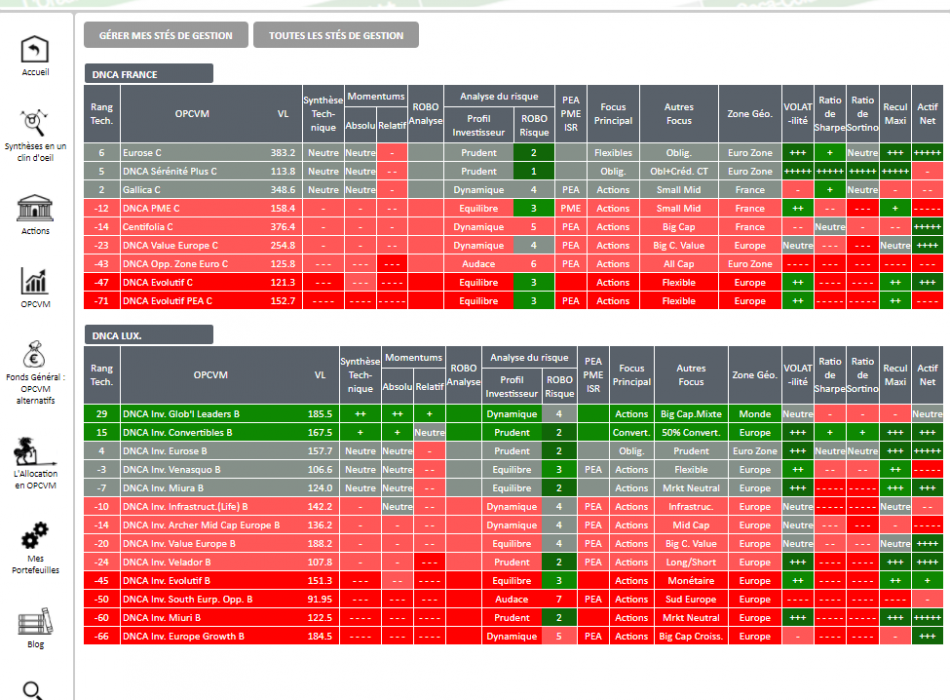The height and width of the screenshot is (700, 950).
Task: Open fund DNCA Inv. Convertibles B
Action: [178, 433]
